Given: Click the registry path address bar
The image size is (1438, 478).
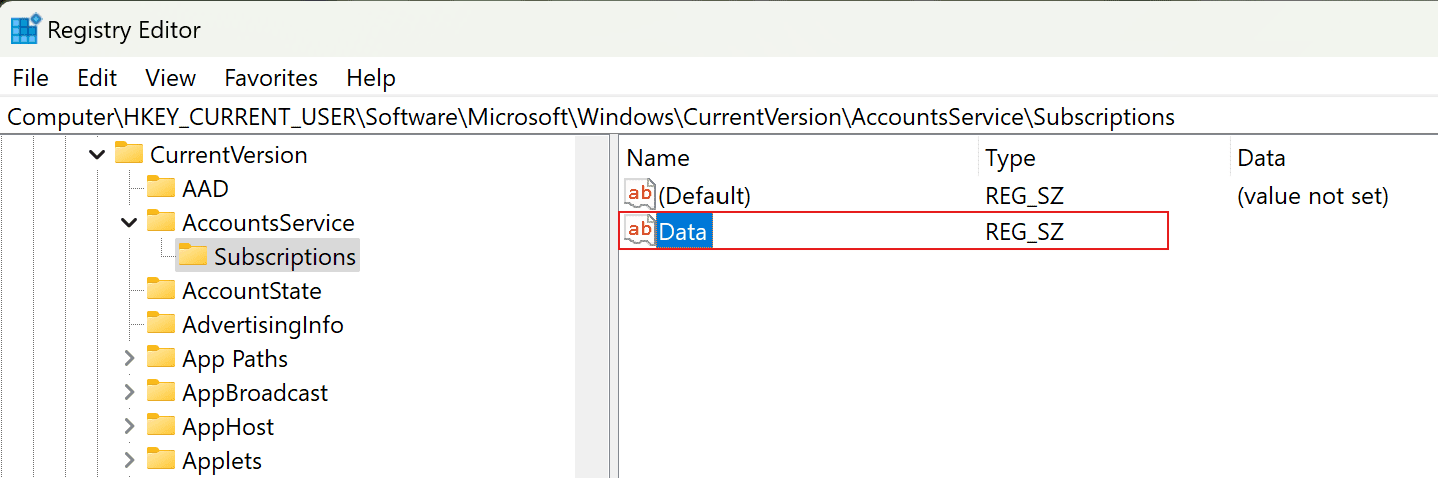Looking at the screenshot, I should pyautogui.click(x=719, y=117).
